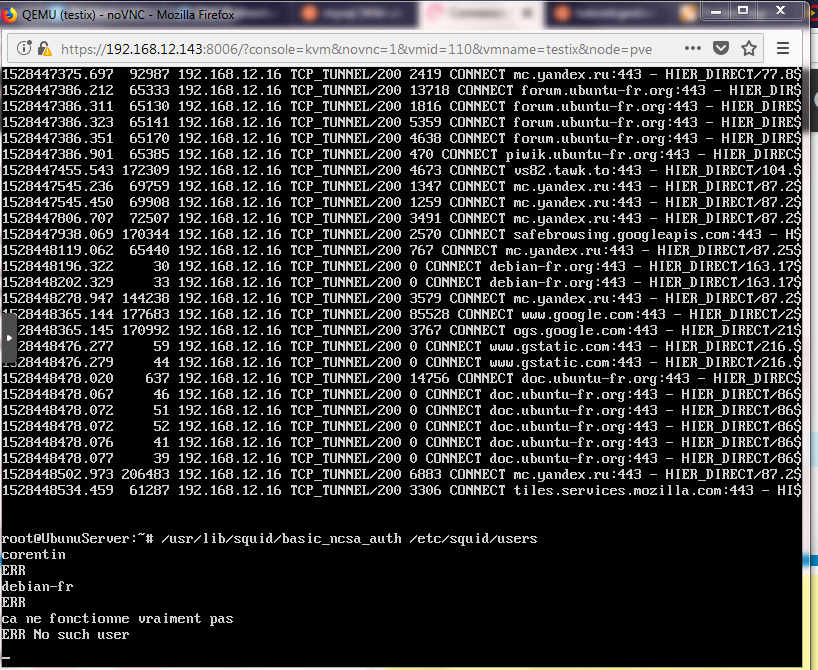The height and width of the screenshot is (670, 818).
Task: Click the timestamp 1528447375.697 in the log
Action: 58,75
